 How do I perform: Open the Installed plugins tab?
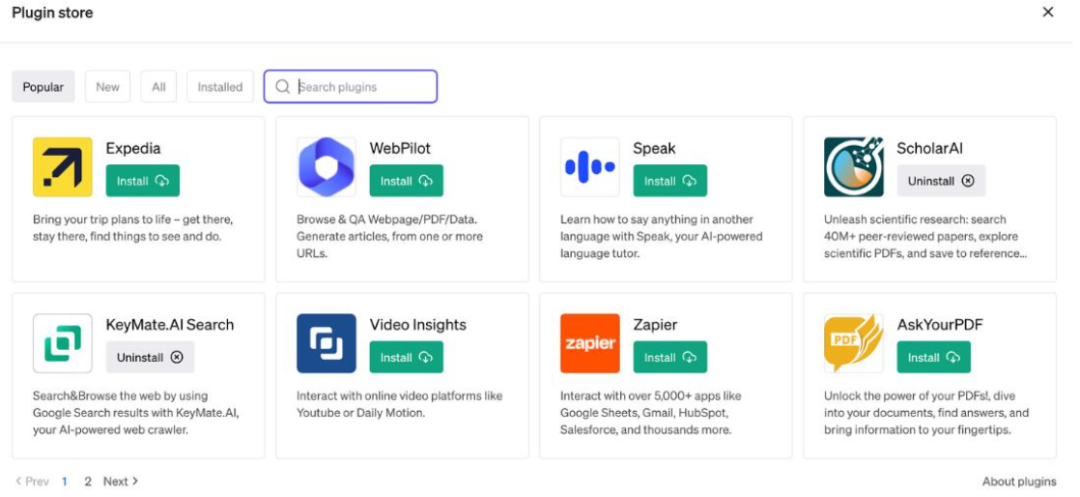point(220,87)
